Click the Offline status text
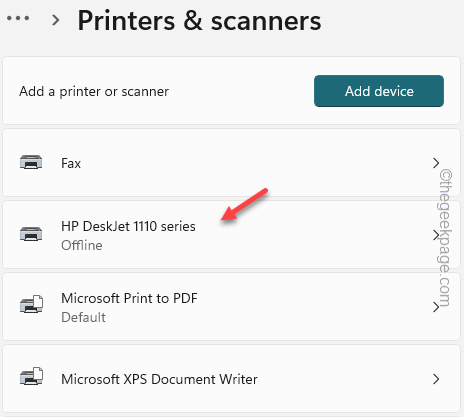Viewport: 464px width, 417px height. click(82, 245)
